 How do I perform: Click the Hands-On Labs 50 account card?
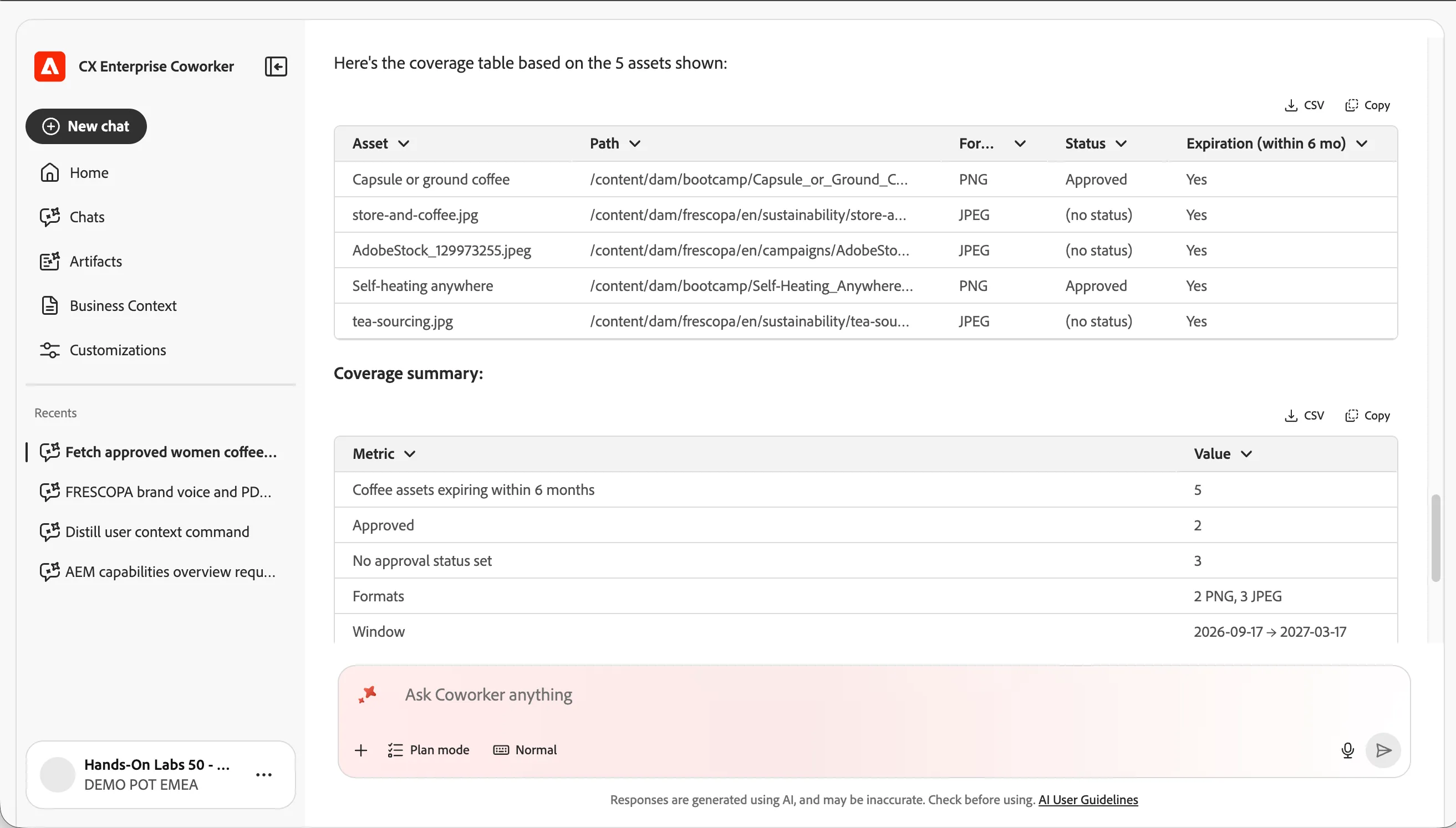pos(160,775)
